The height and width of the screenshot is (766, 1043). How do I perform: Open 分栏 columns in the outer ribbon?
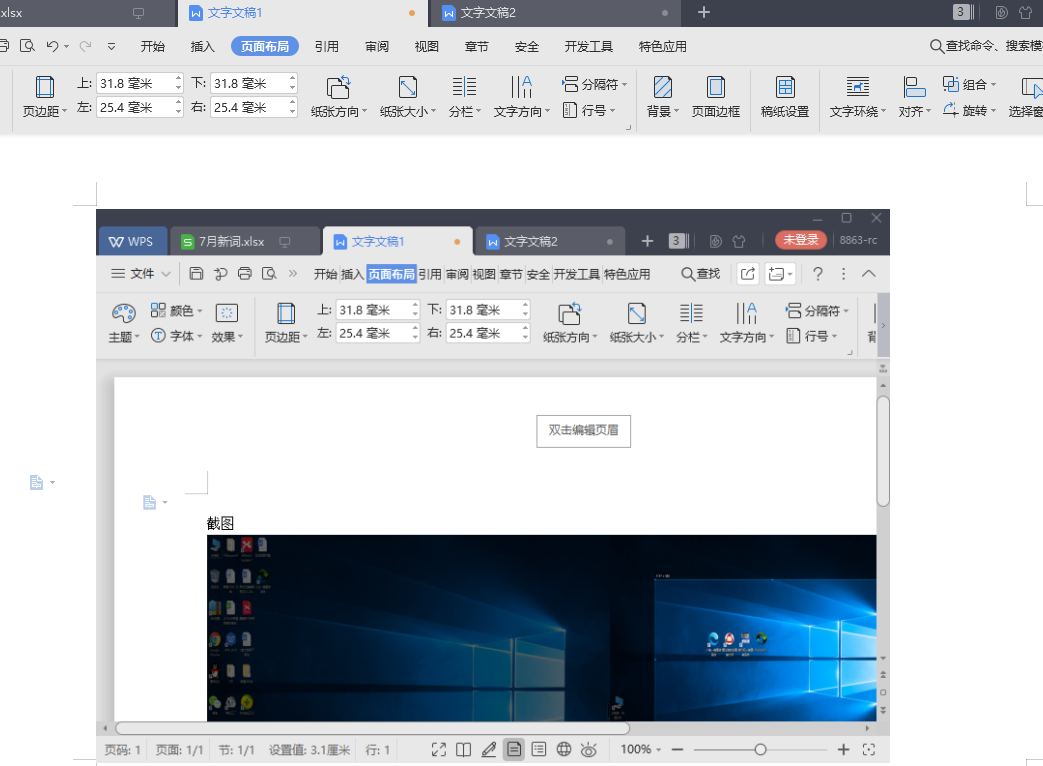464,97
